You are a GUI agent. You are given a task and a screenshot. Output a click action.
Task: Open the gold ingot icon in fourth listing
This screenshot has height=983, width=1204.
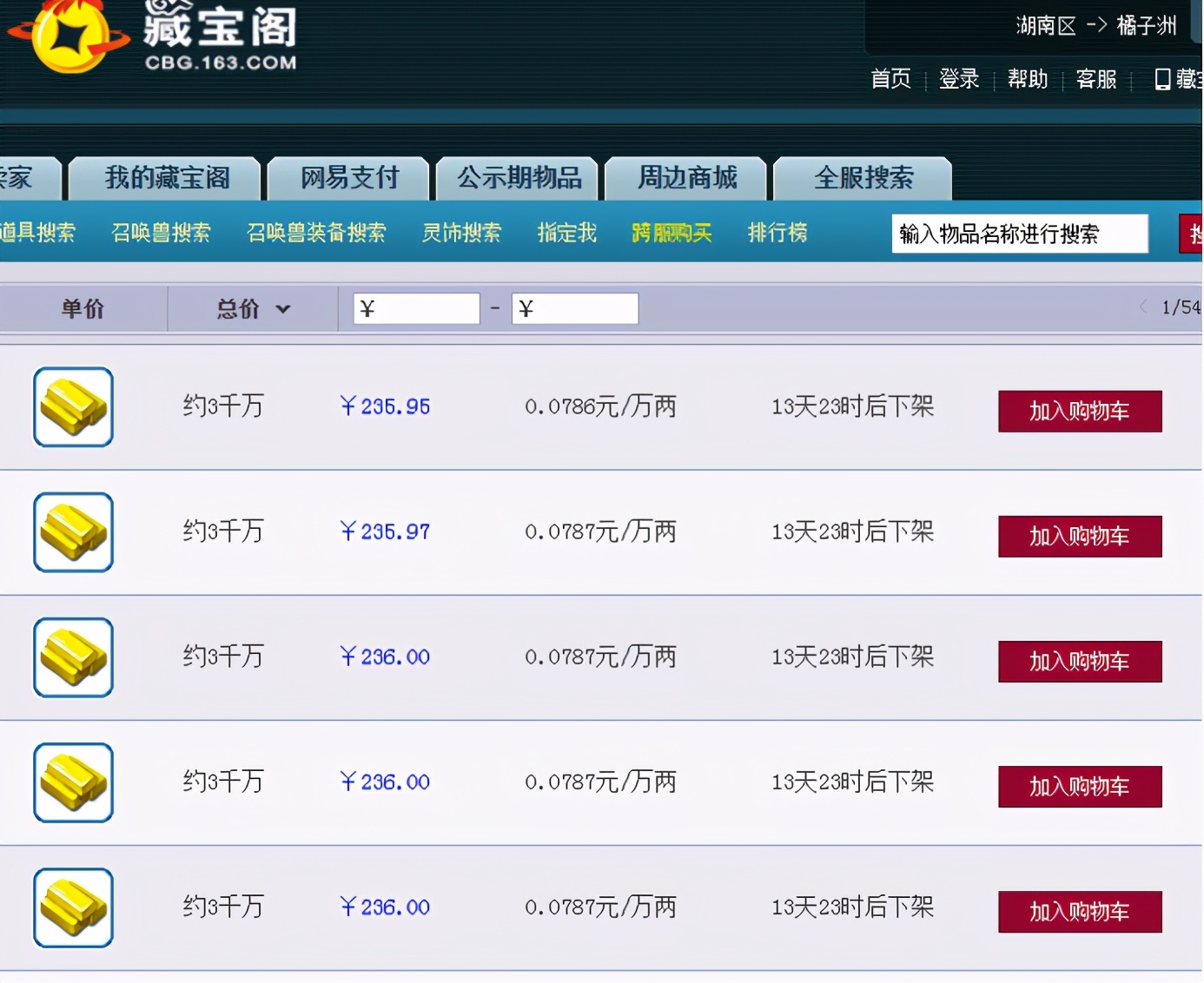click(x=73, y=782)
